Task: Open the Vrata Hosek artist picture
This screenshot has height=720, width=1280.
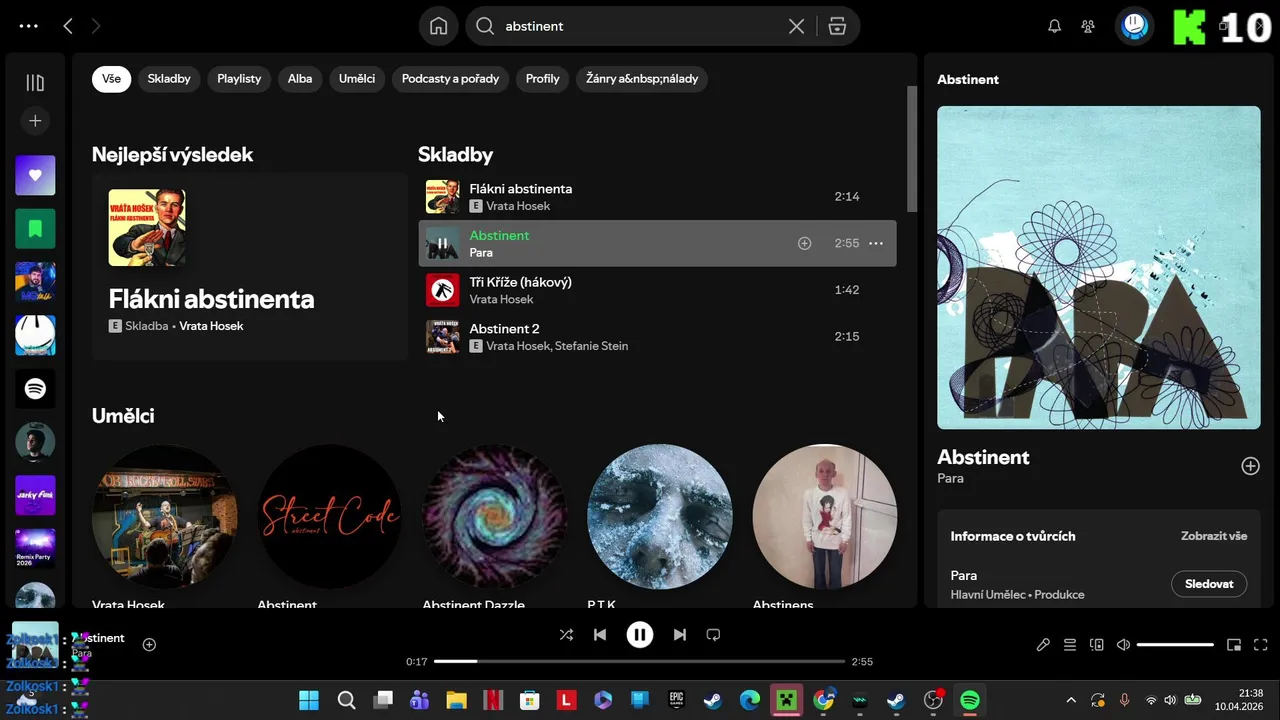Action: (164, 517)
